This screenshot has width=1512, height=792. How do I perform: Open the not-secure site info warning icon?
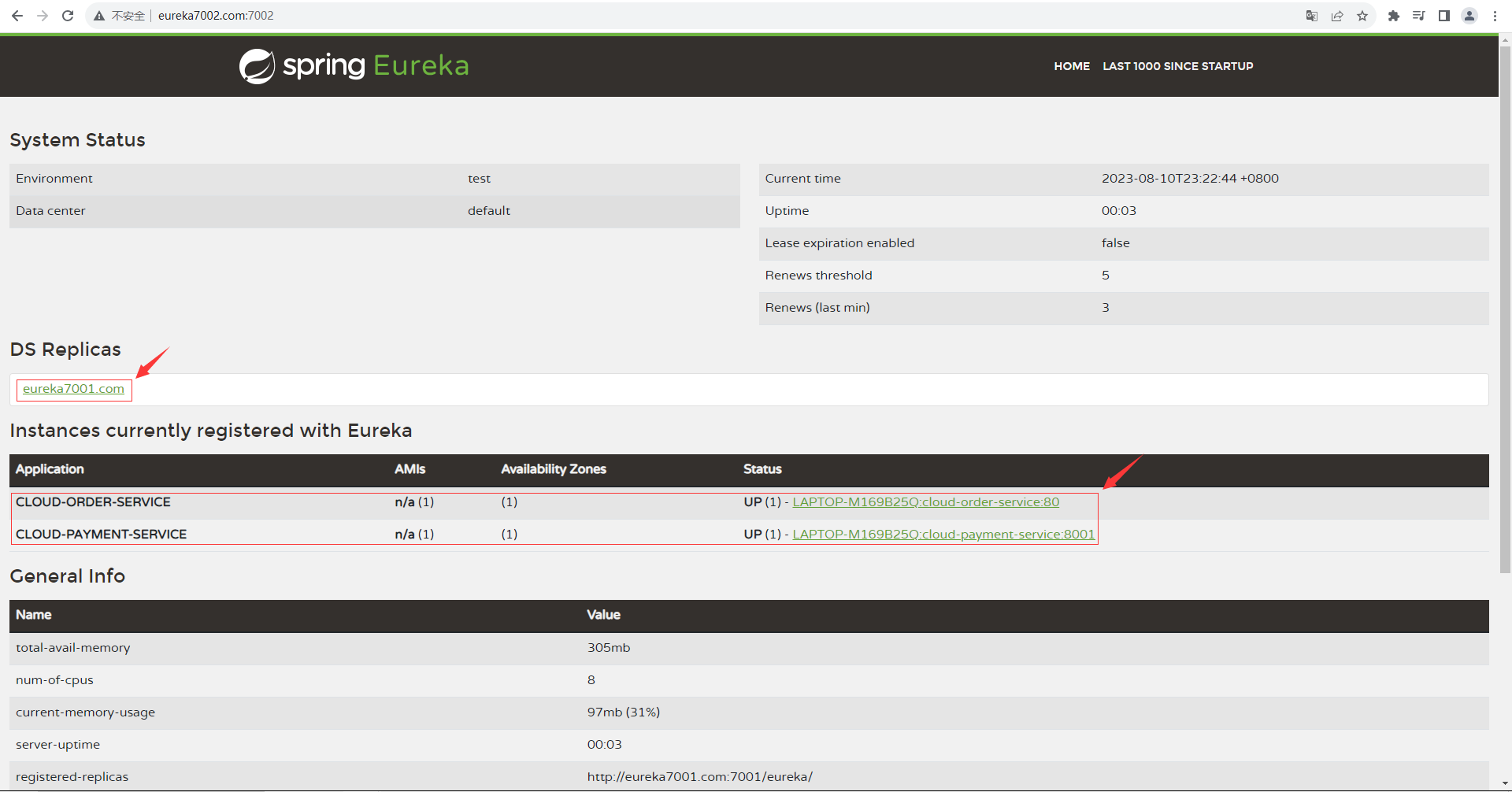click(99, 16)
